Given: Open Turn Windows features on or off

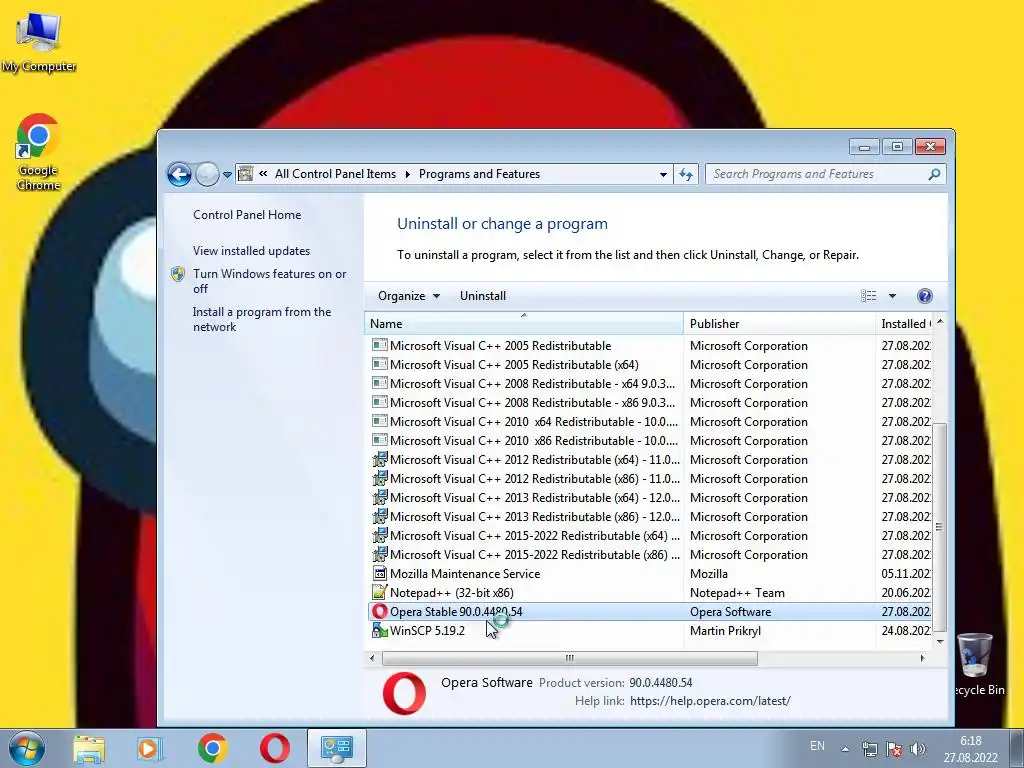Looking at the screenshot, I should click(x=269, y=281).
